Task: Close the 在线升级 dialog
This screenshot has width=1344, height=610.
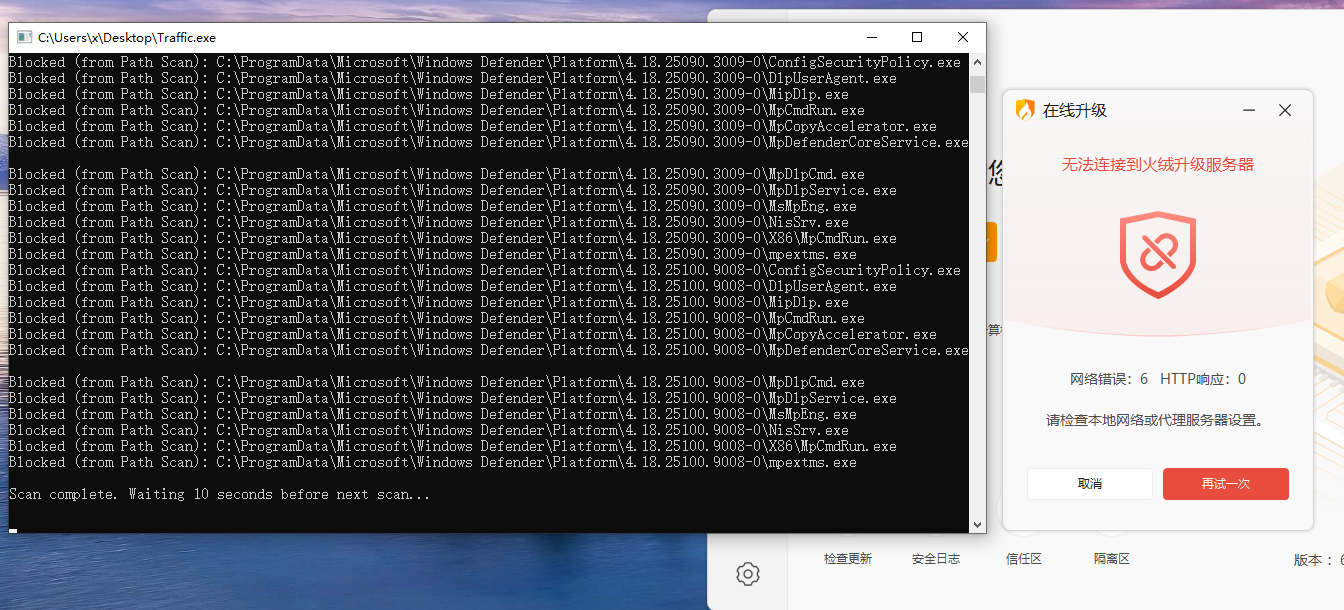Action: coord(1285,110)
